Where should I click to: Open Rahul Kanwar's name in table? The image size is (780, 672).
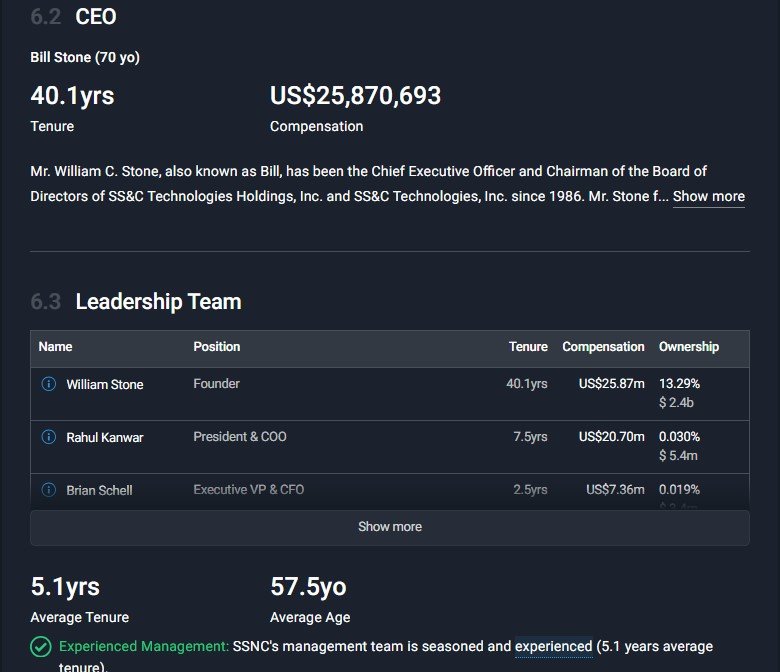click(105, 437)
